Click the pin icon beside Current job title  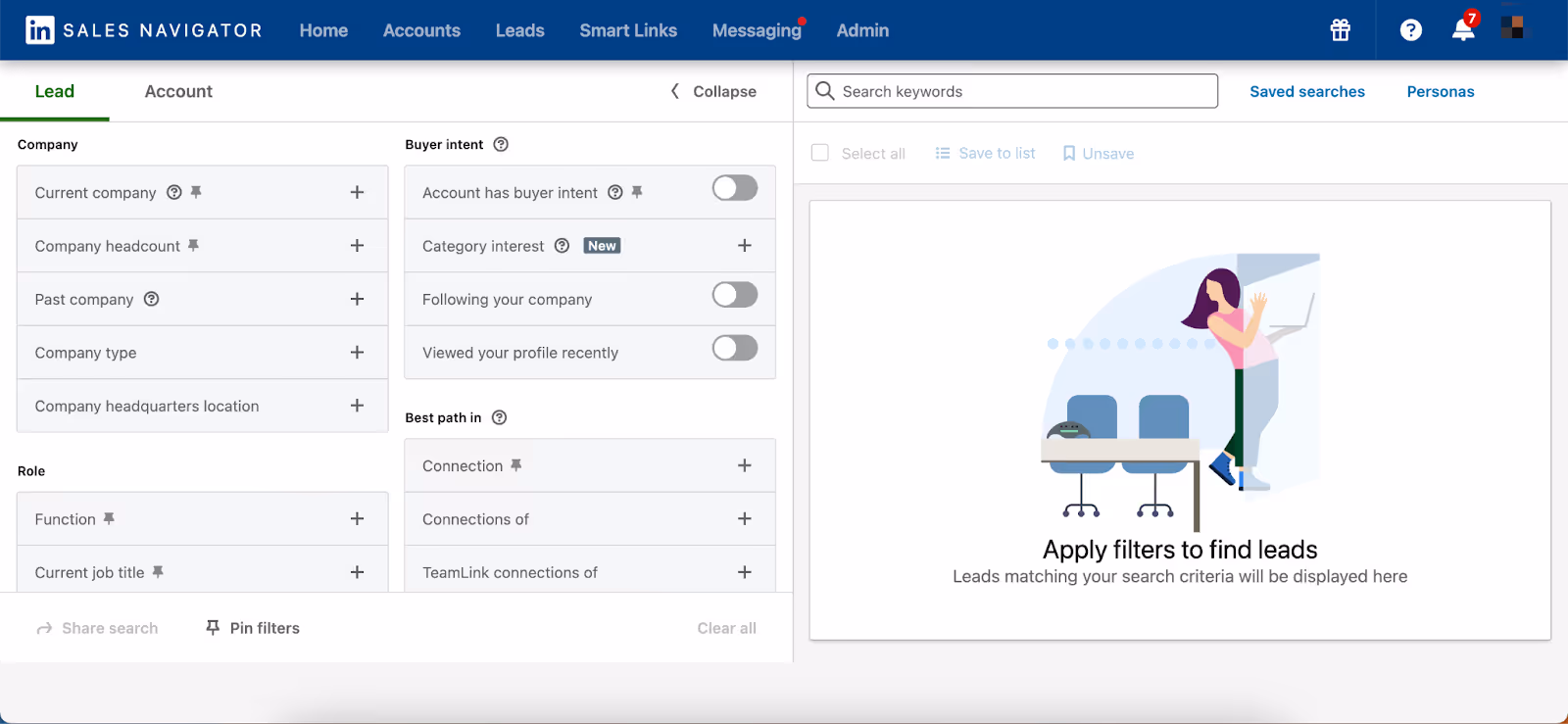coord(158,571)
